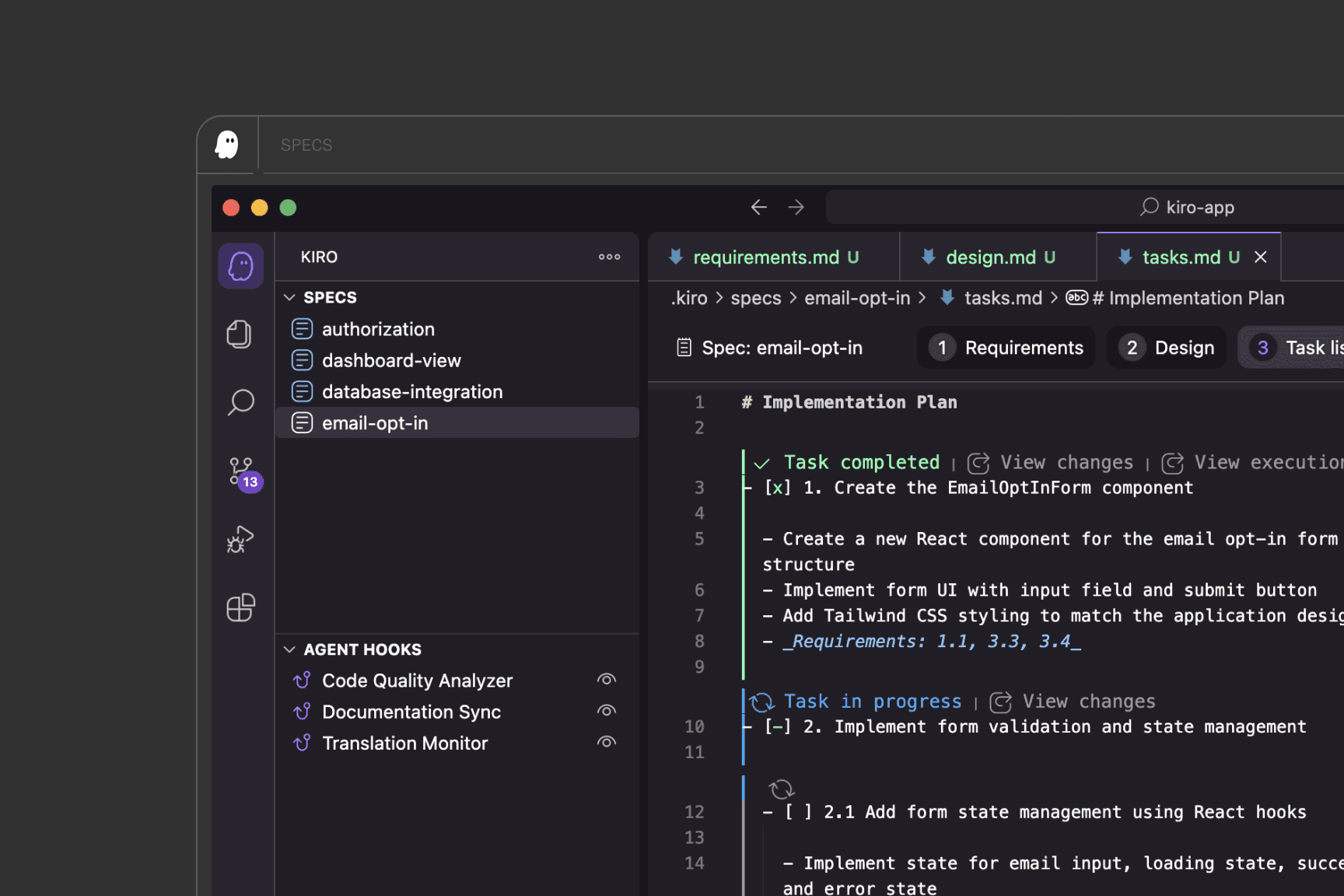Toggle visibility of Code Quality Analyzer hook

pyautogui.click(x=607, y=679)
